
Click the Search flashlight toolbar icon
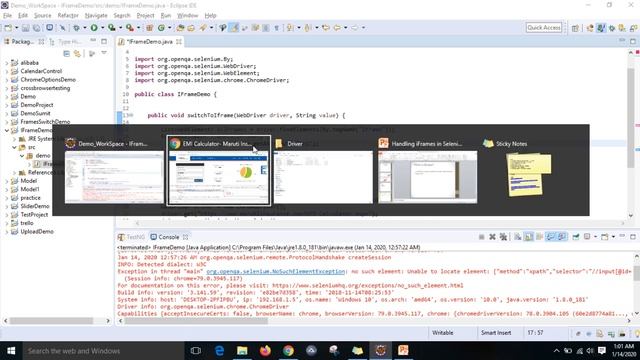click(203, 28)
